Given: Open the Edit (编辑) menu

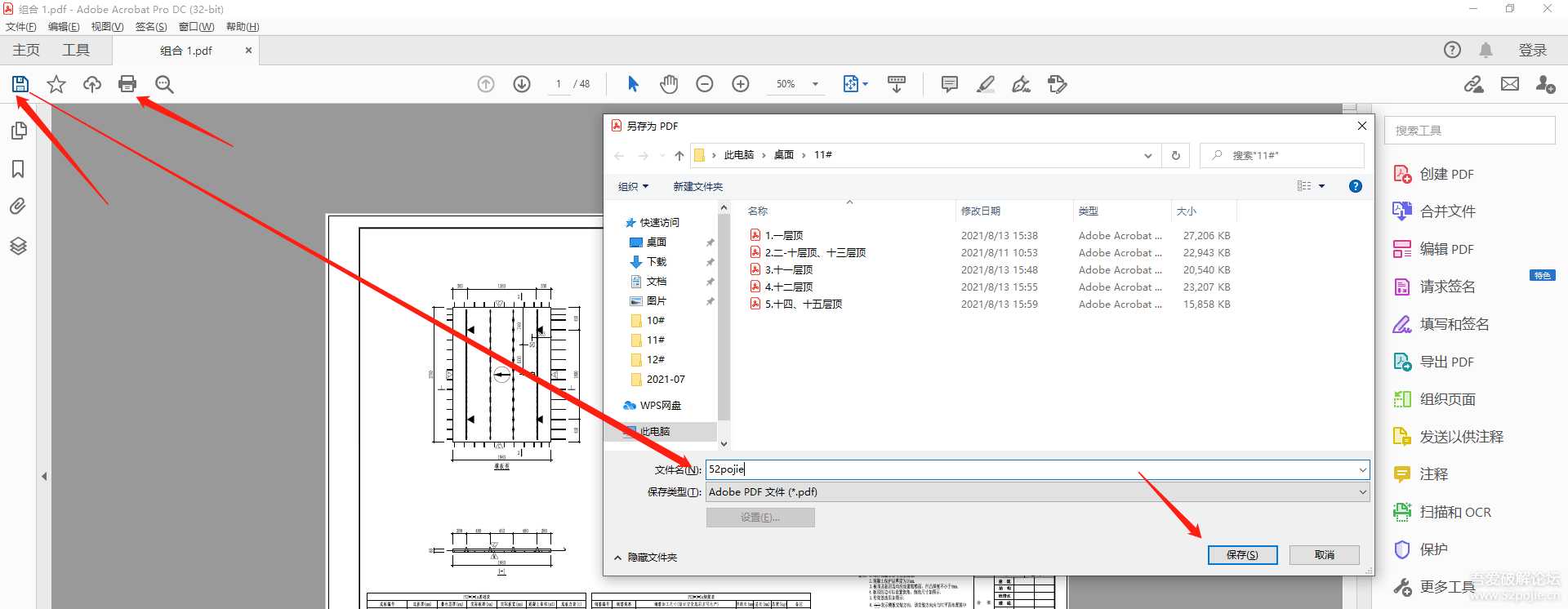Looking at the screenshot, I should (x=64, y=27).
